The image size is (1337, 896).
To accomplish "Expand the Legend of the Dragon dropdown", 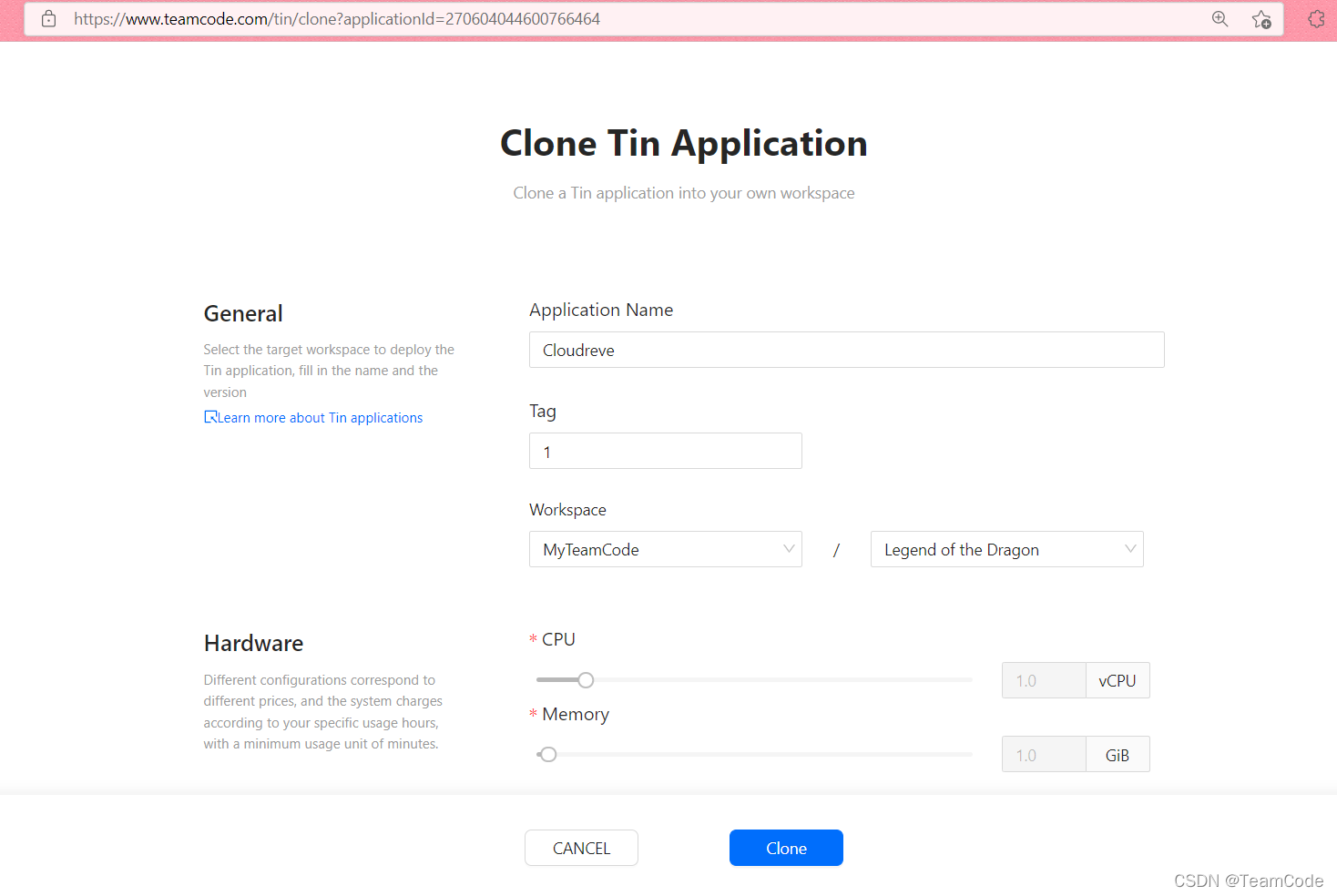I will click(x=1006, y=549).
